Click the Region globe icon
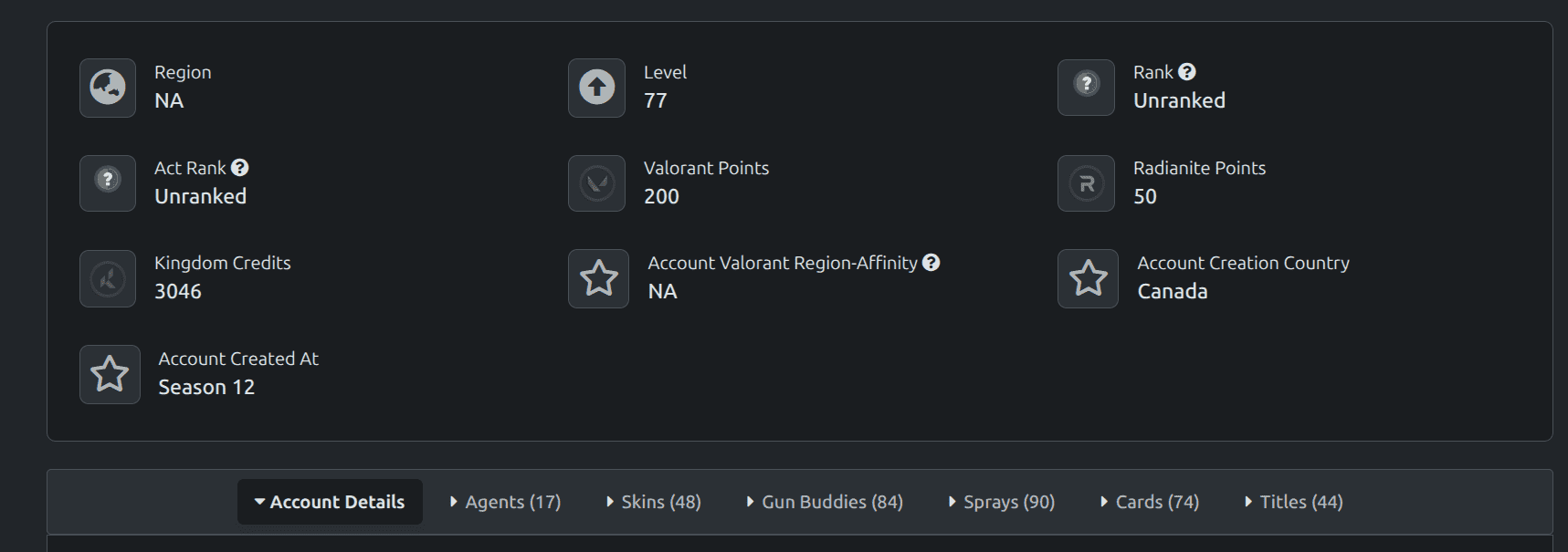This screenshot has width=1568, height=552. point(108,88)
